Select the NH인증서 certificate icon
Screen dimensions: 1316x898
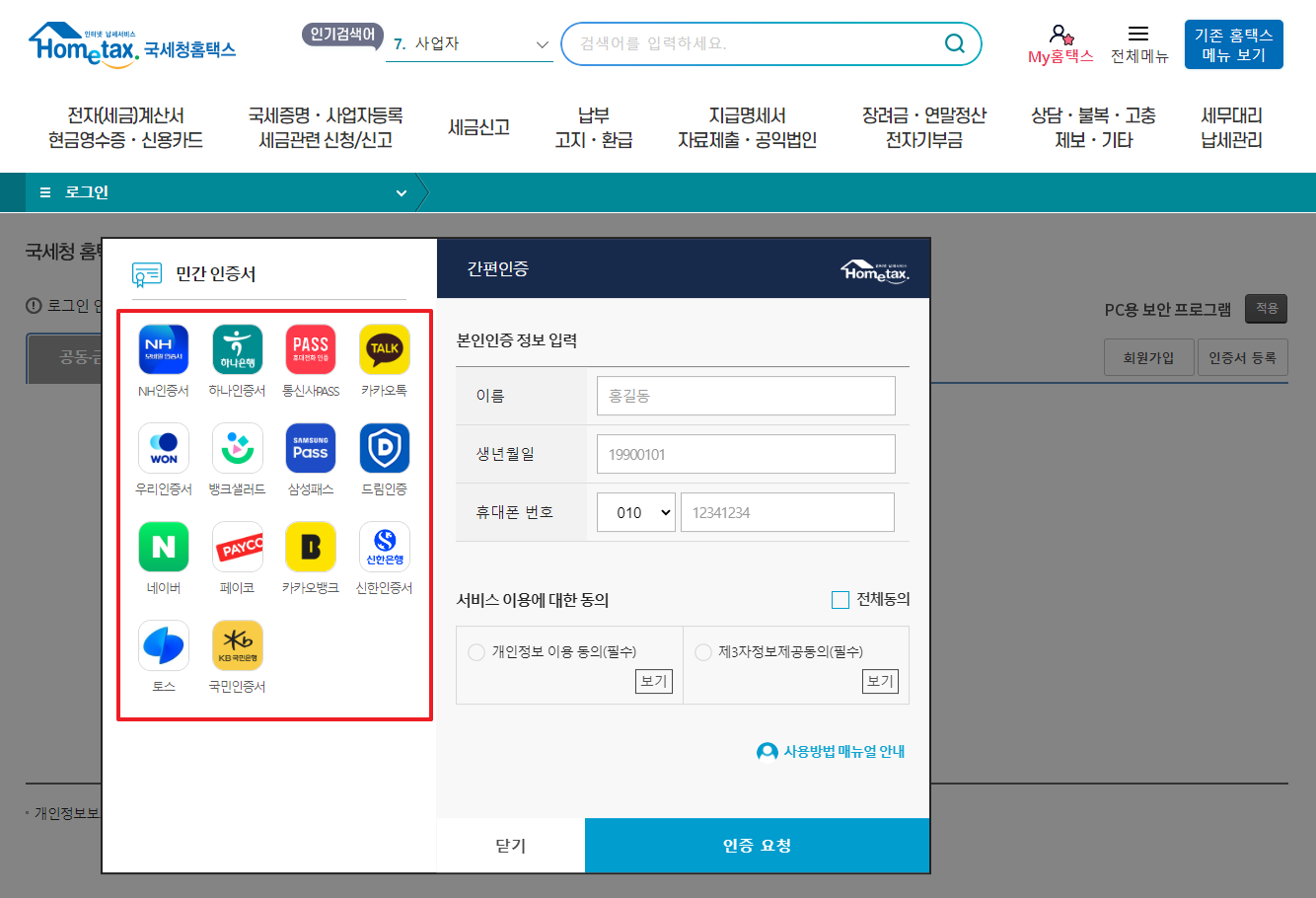[x=164, y=349]
